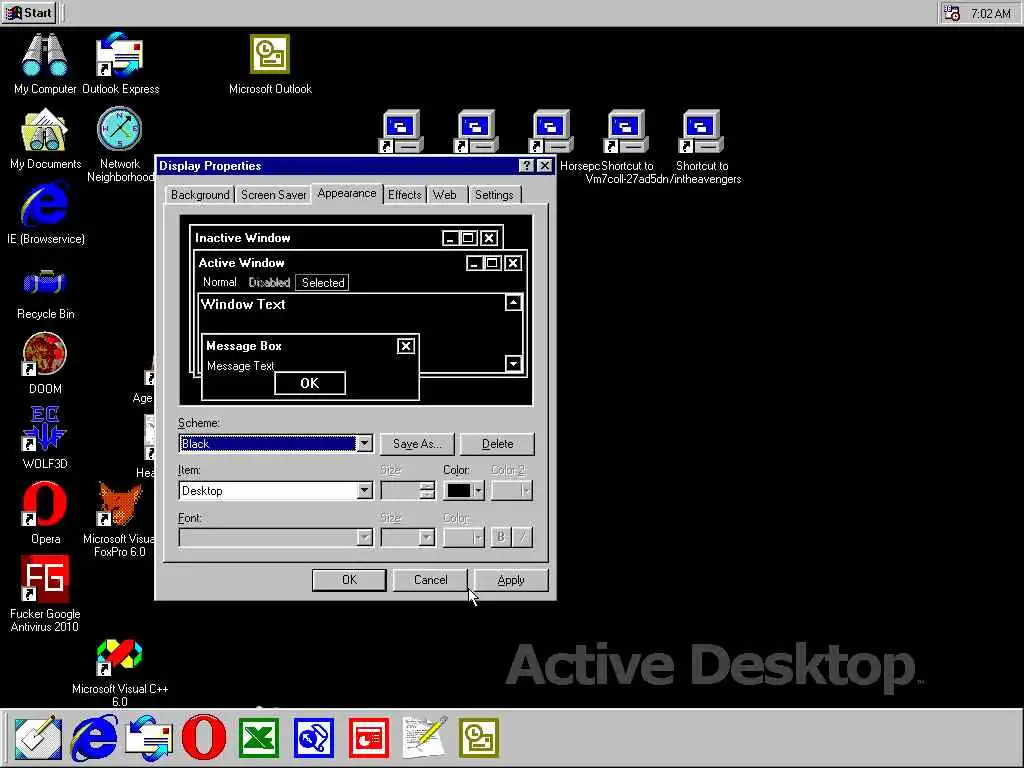Click the Normal menu item in preview
This screenshot has height=768, width=1024.
219,282
